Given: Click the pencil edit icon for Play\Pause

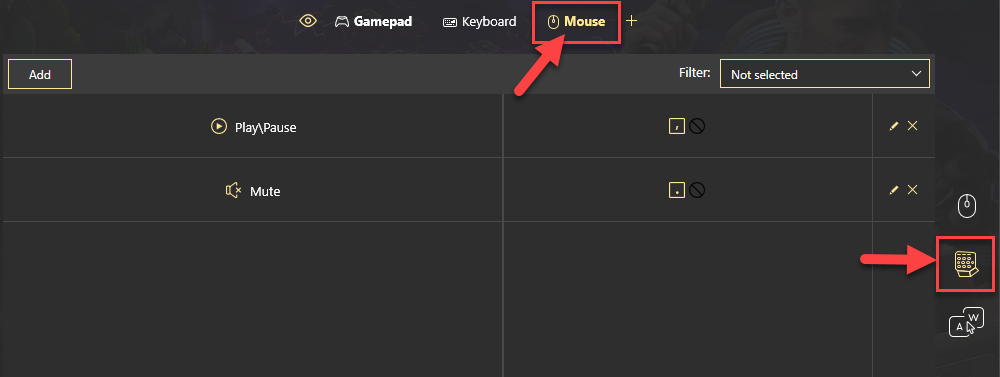Looking at the screenshot, I should pyautogui.click(x=893, y=126).
